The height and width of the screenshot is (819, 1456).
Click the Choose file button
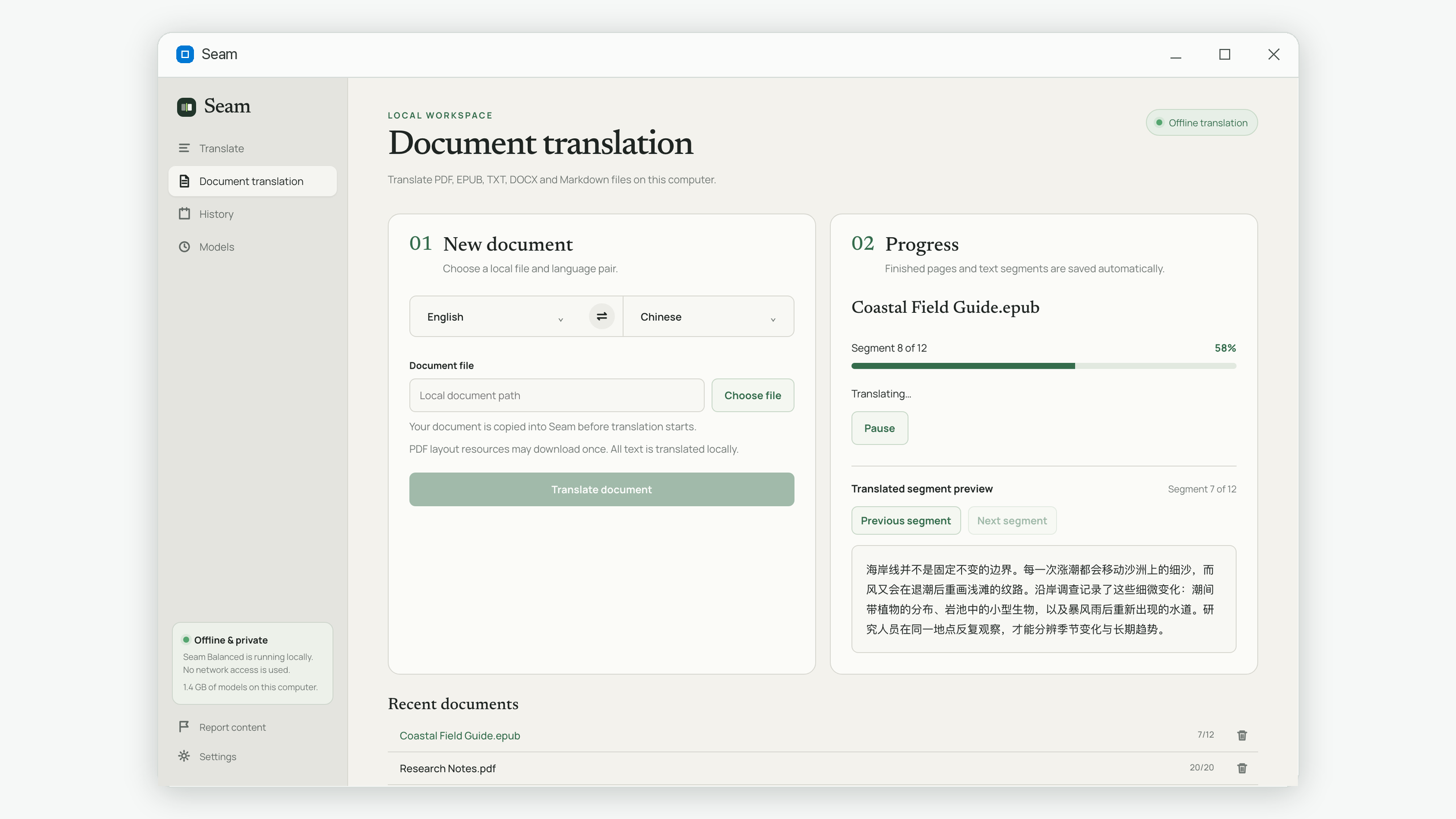pyautogui.click(x=752, y=395)
